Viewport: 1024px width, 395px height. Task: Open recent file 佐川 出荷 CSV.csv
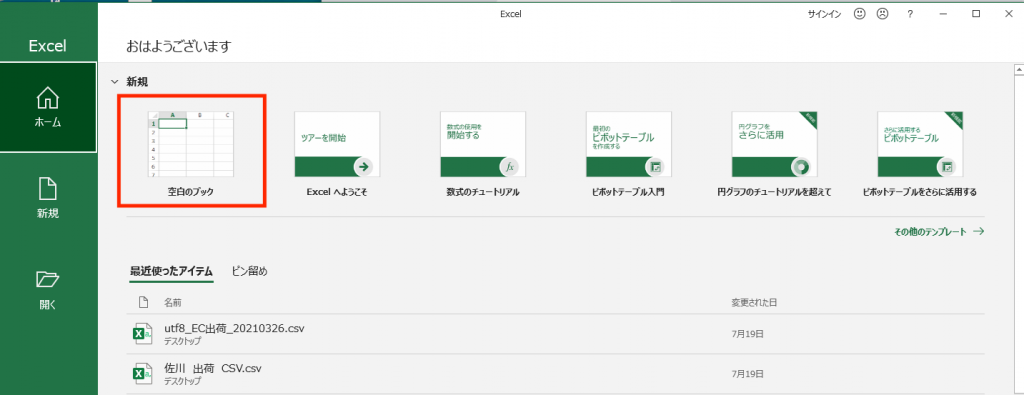pyautogui.click(x=556, y=373)
